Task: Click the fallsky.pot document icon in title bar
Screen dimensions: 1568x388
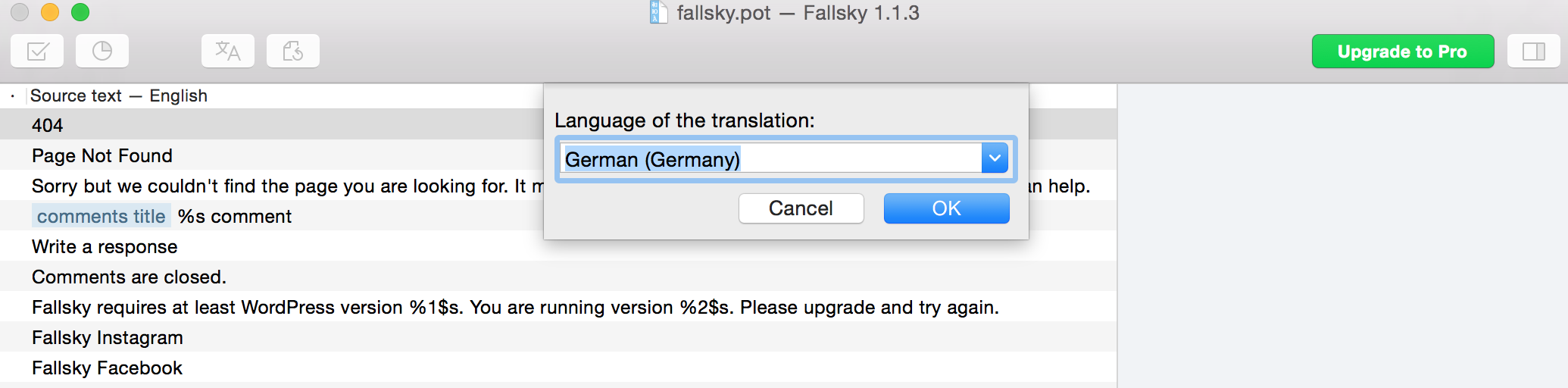Action: coord(658,12)
